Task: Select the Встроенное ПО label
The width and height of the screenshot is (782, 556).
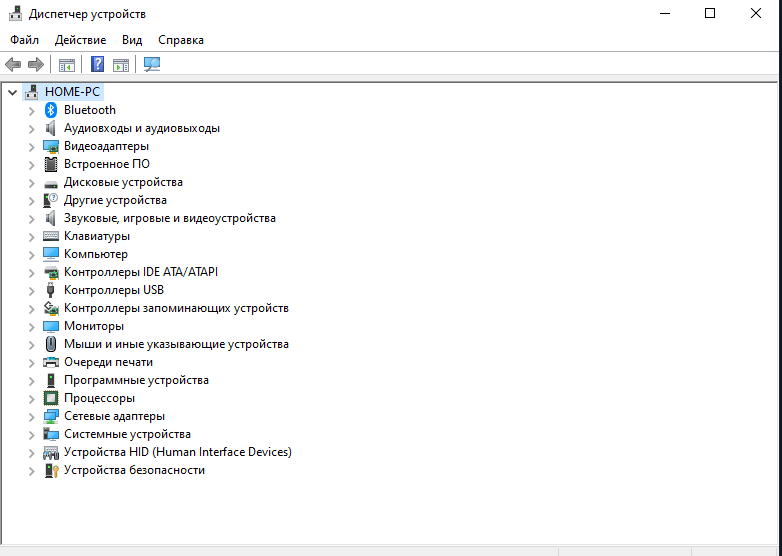Action: [x=107, y=164]
